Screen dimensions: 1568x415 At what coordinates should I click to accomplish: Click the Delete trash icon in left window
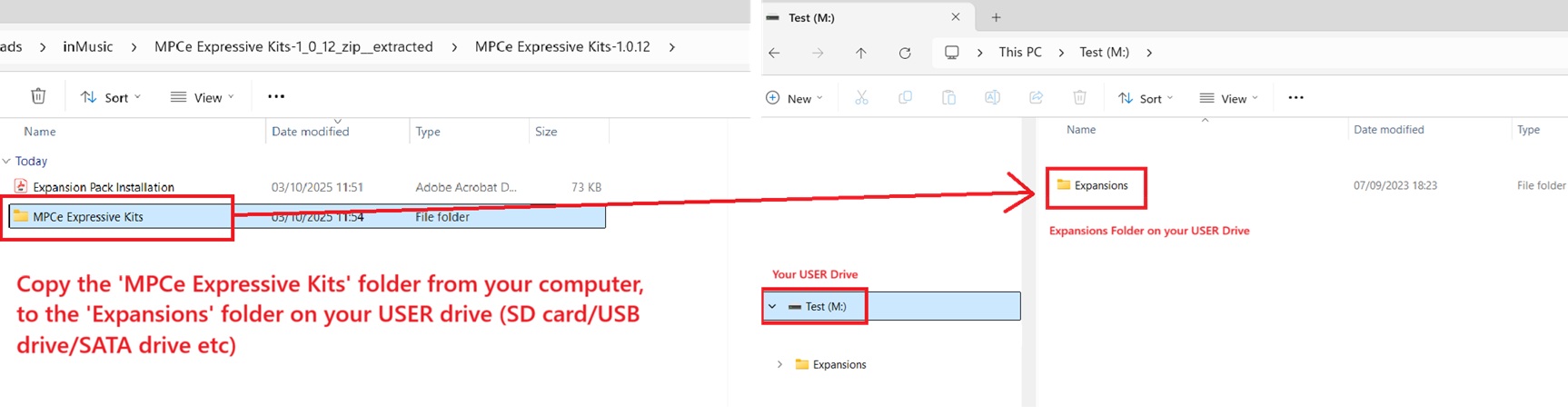(x=38, y=96)
